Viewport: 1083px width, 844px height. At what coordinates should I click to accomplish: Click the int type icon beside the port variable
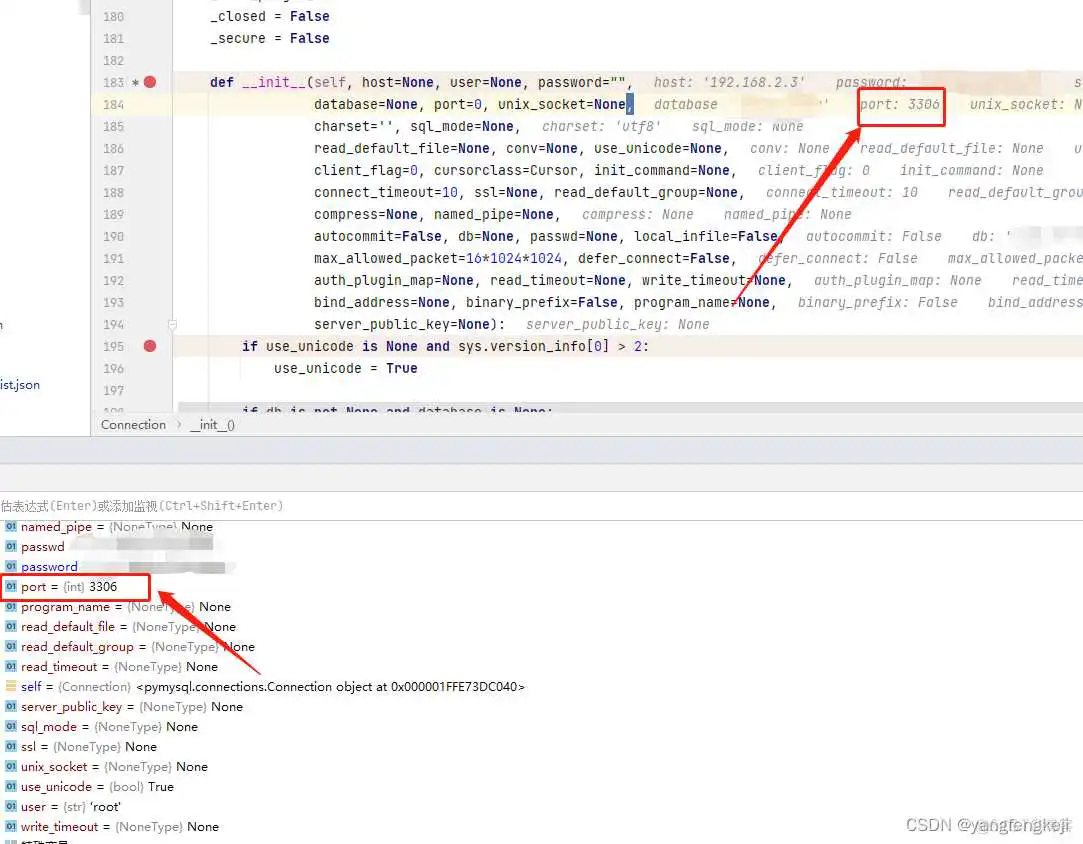point(10,587)
